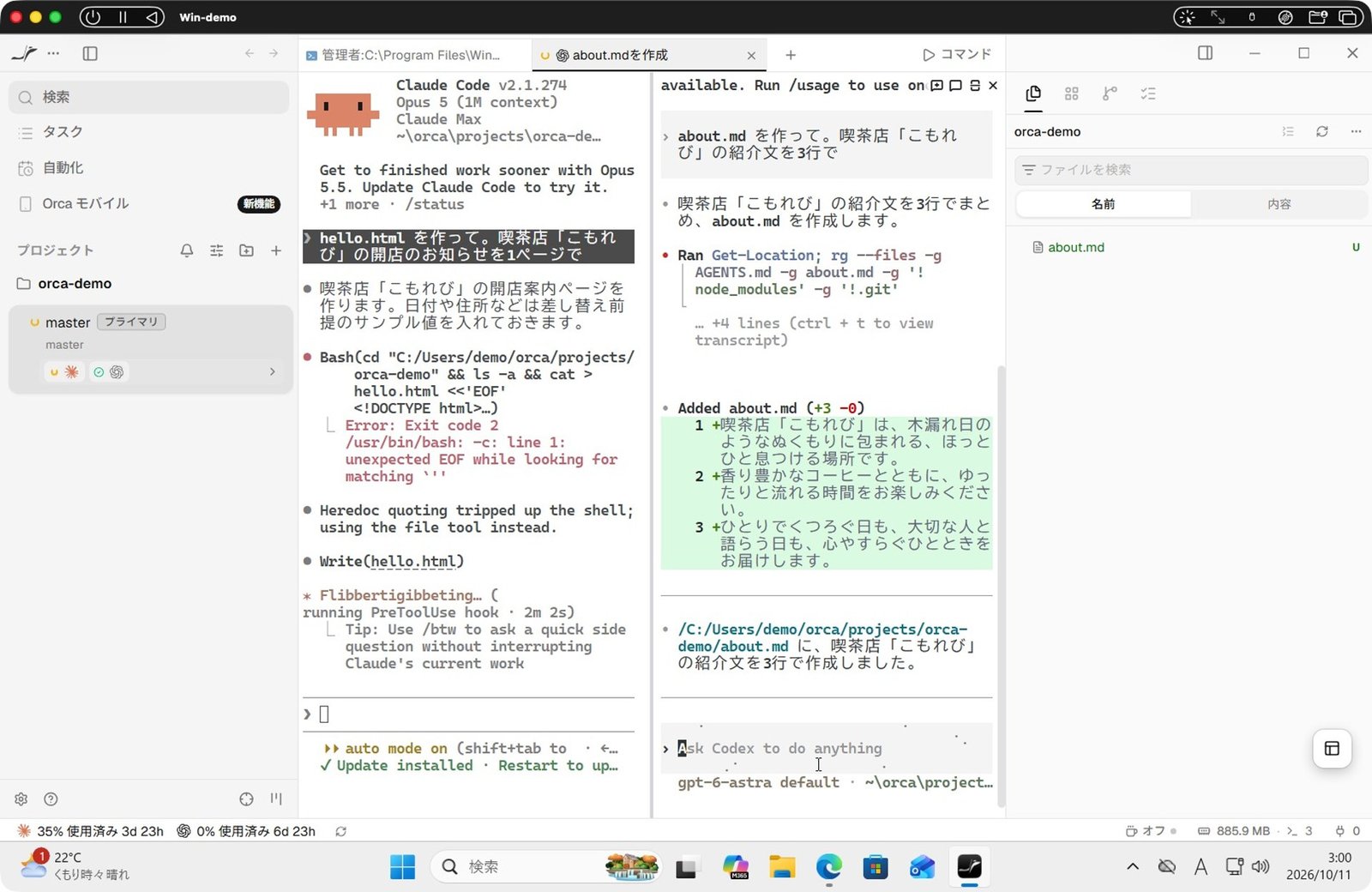The width and height of the screenshot is (1372, 892).
Task: Click Codex 0% usage in status bar
Action: click(x=246, y=831)
